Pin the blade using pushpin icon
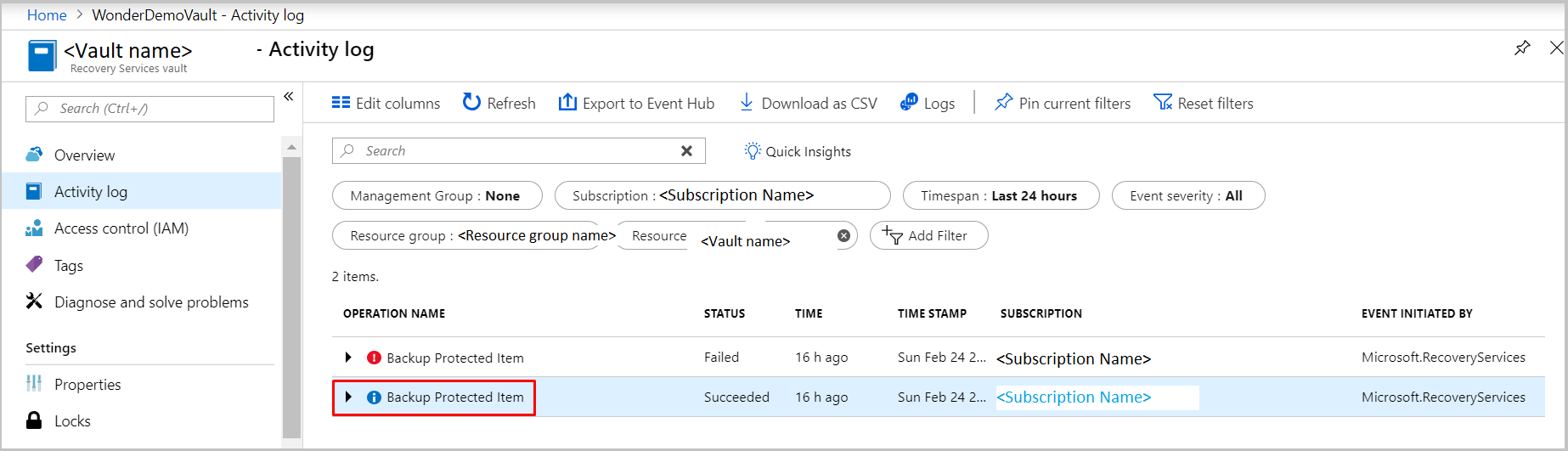 pyautogui.click(x=1522, y=48)
